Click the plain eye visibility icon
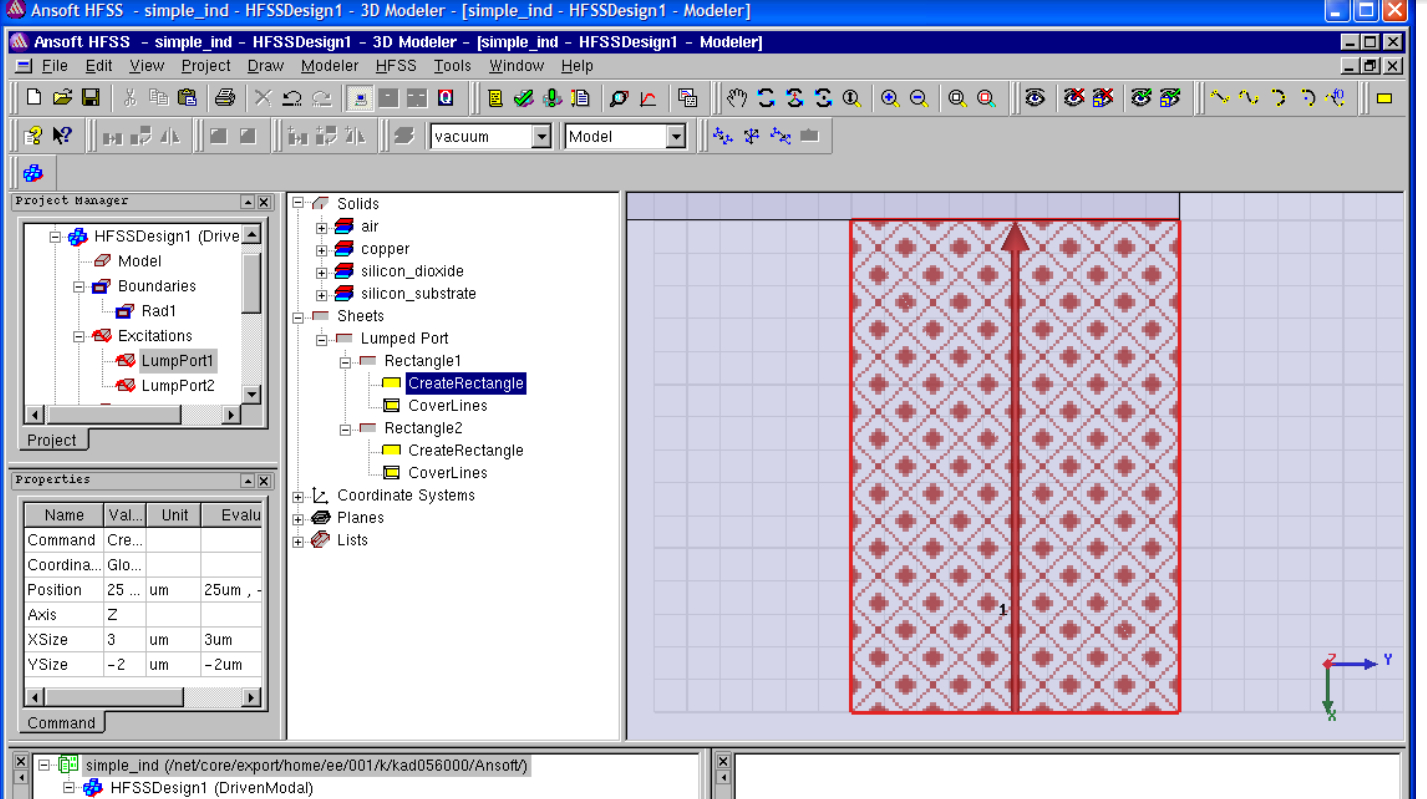 1035,98
